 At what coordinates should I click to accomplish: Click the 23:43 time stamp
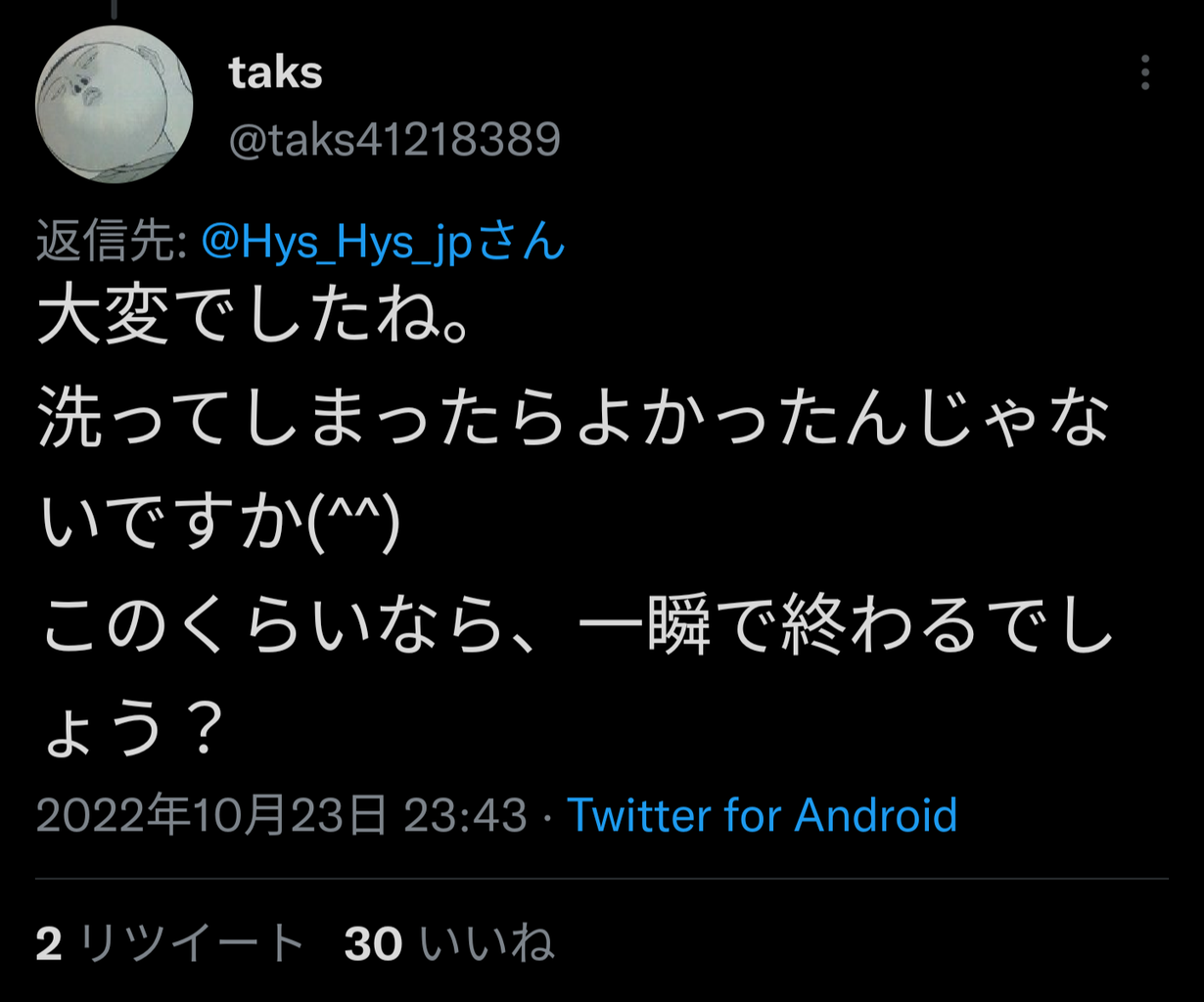tap(466, 814)
